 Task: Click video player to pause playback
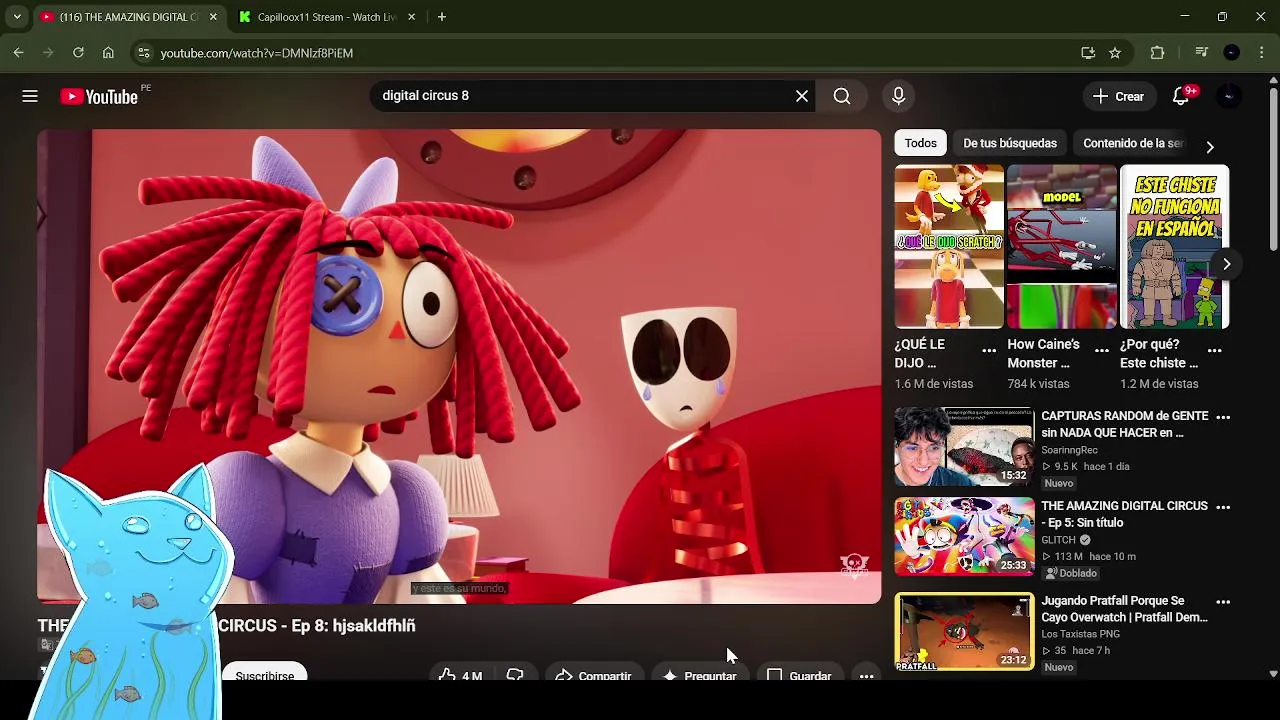pos(459,366)
